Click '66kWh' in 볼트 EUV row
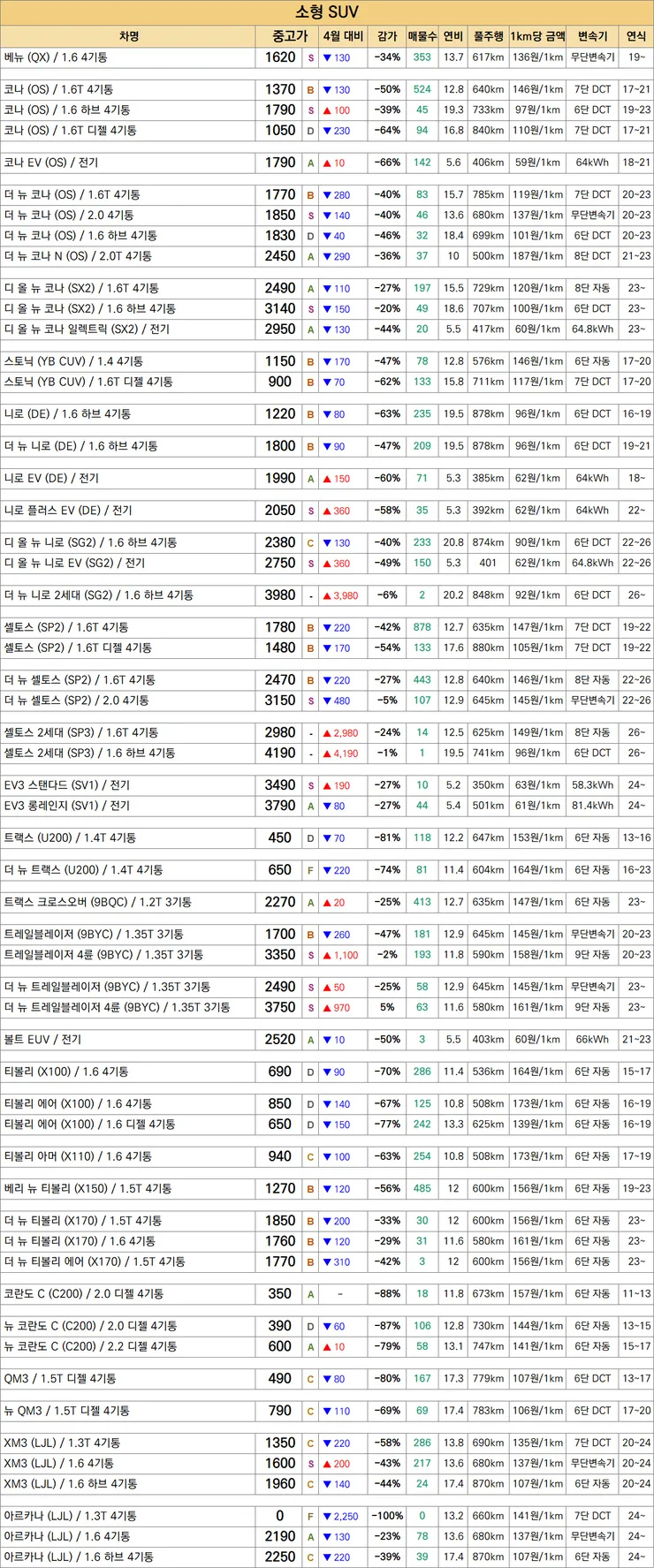 tap(592, 1040)
